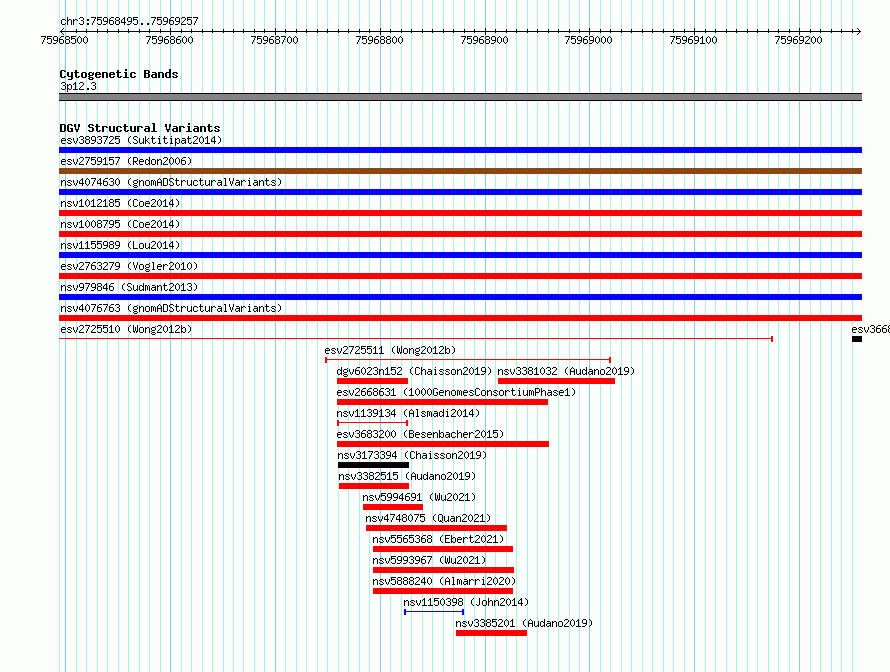Click the blue bar under nsv979846
Image resolution: width=890 pixels, height=672 pixels.
(460, 297)
